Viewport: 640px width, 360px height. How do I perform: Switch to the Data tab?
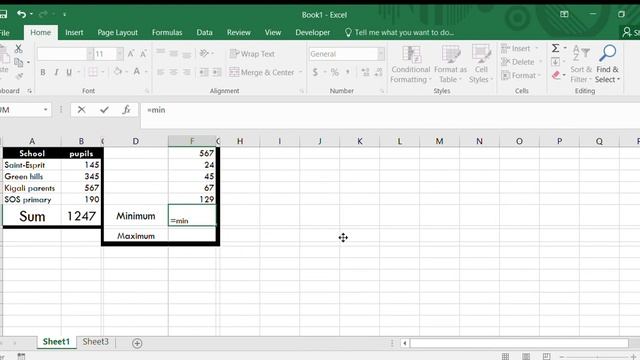pyautogui.click(x=204, y=32)
